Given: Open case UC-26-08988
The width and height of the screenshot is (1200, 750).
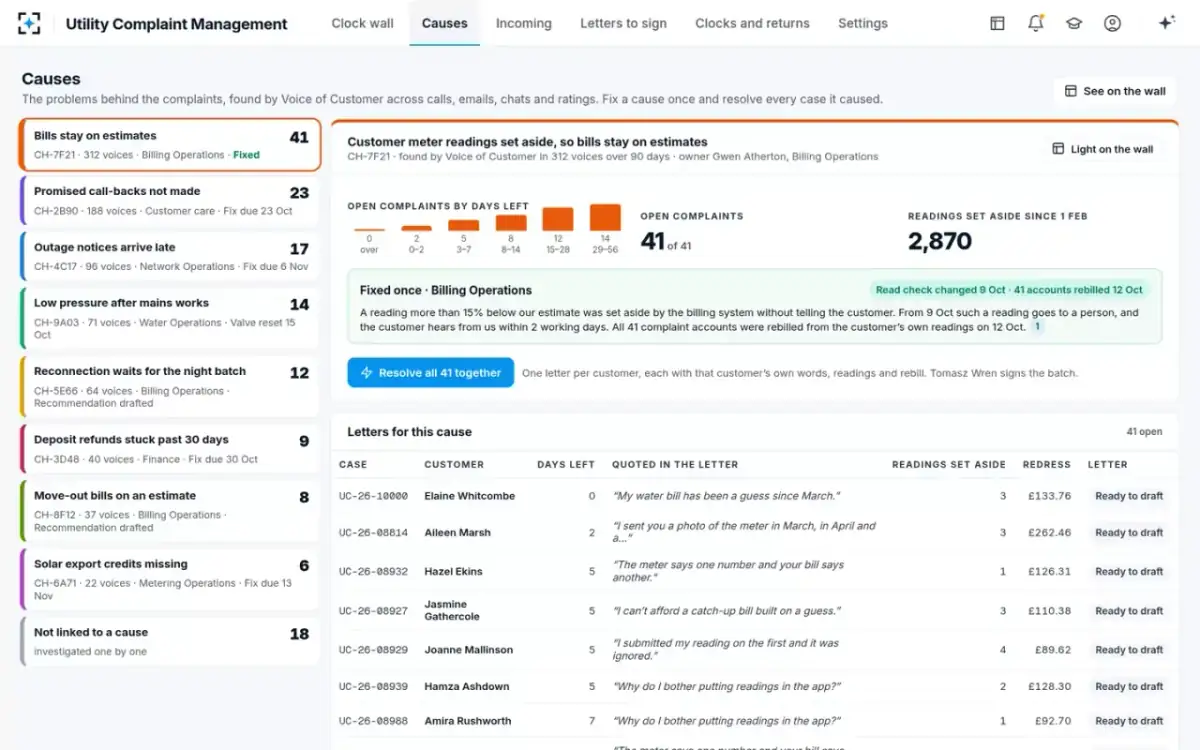Looking at the screenshot, I should [373, 721].
